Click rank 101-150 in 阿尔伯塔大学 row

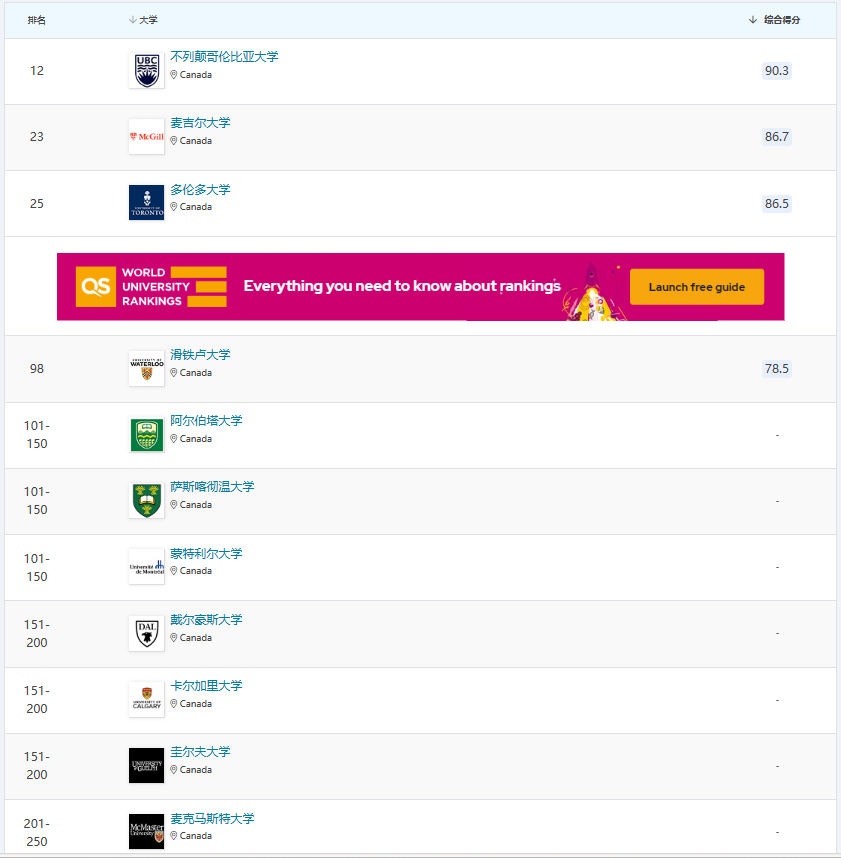point(37,434)
